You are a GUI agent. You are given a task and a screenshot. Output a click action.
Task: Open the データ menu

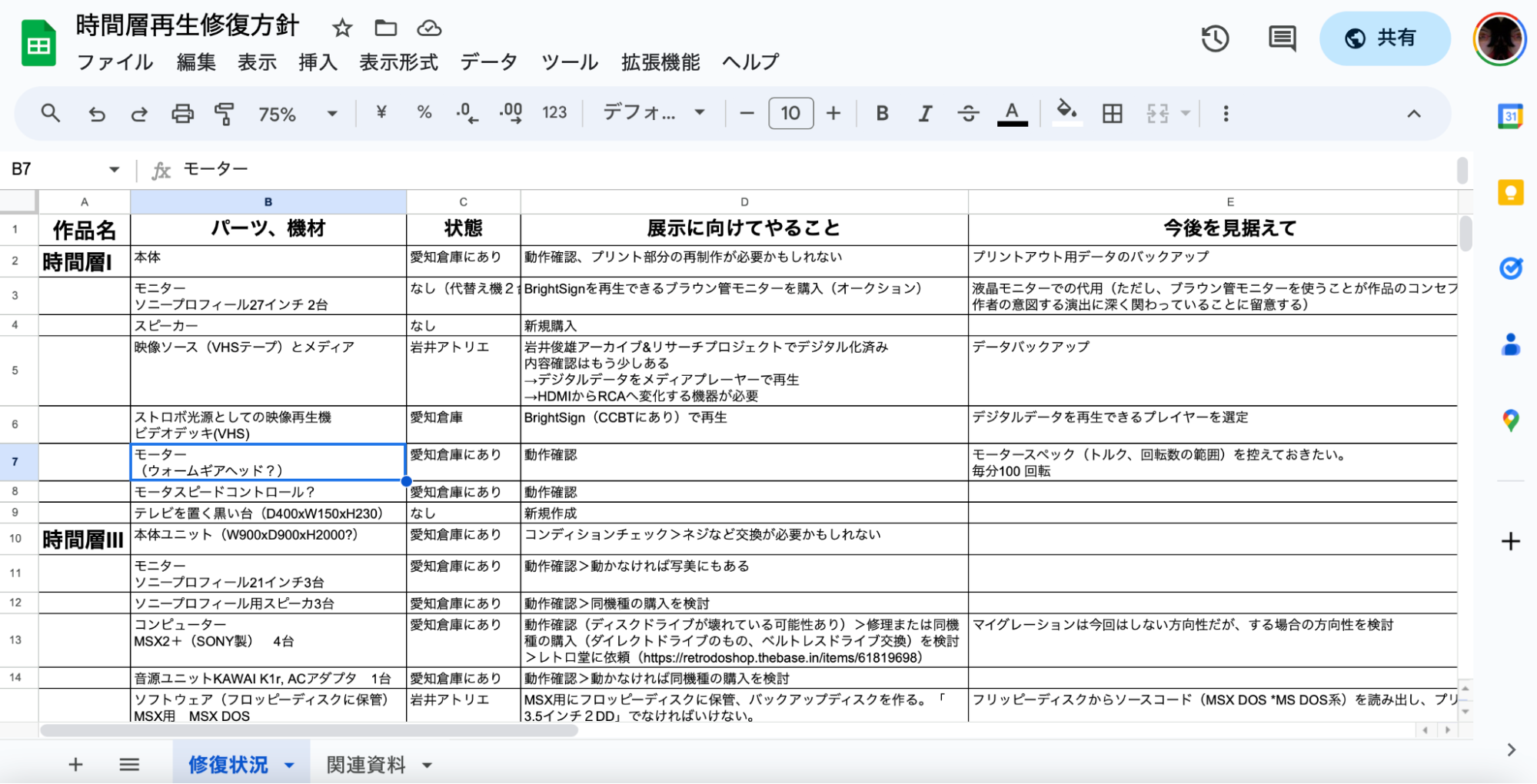(490, 62)
